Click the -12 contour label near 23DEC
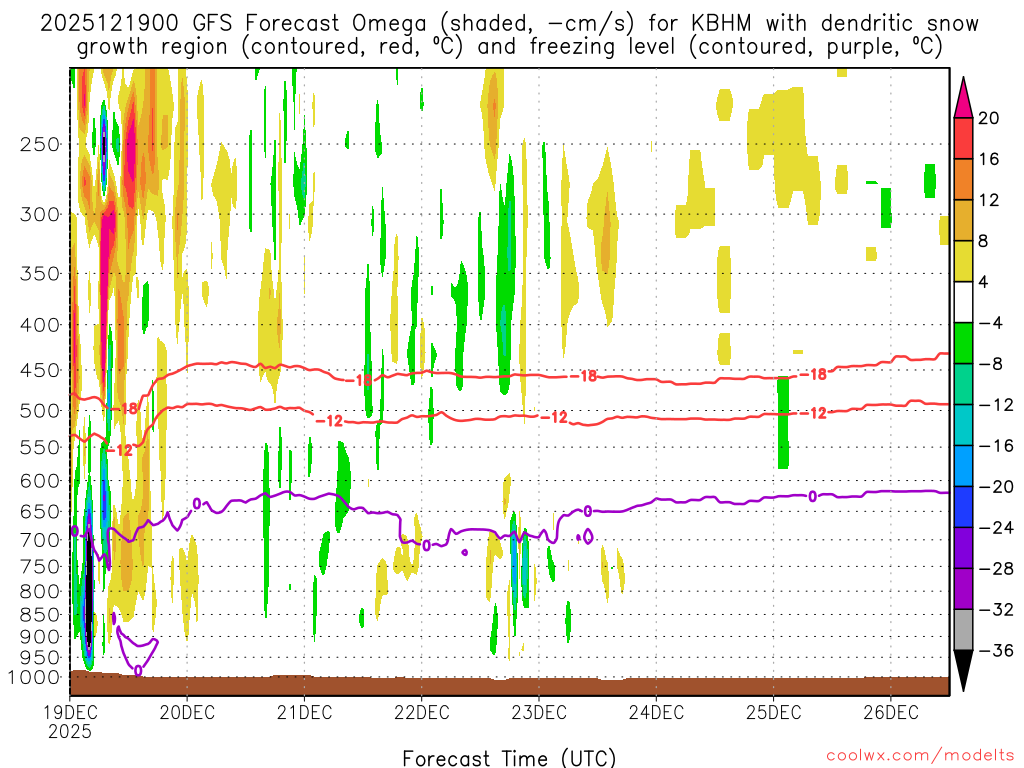This screenshot has height=768, width=1024. point(554,417)
